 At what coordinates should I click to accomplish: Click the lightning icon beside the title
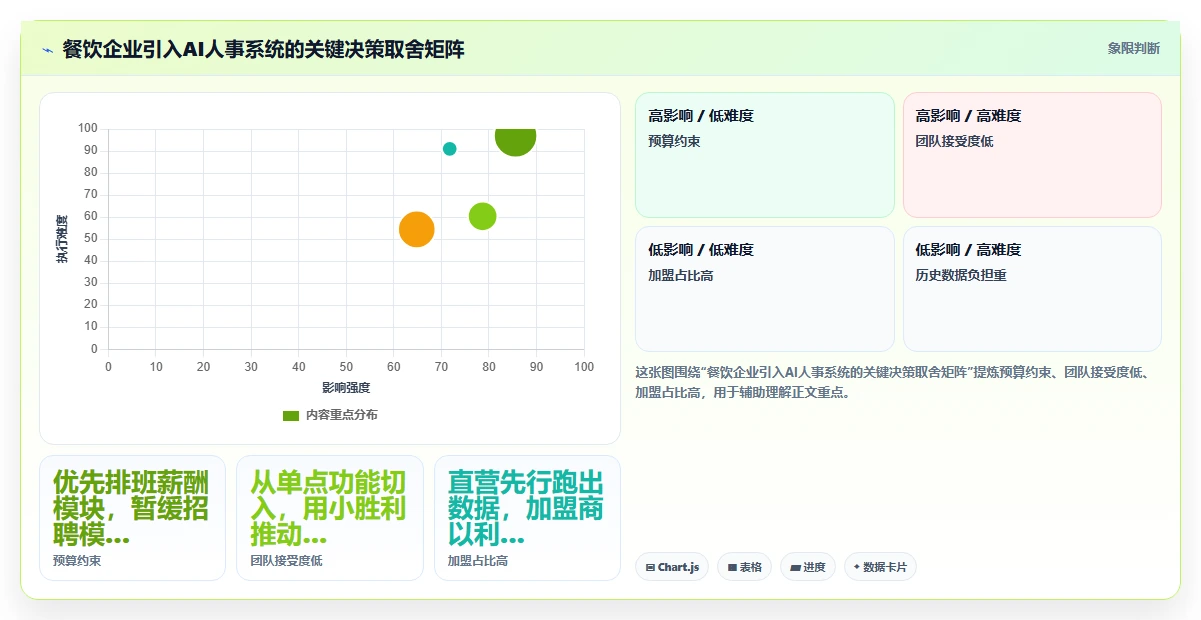pyautogui.click(x=47, y=50)
